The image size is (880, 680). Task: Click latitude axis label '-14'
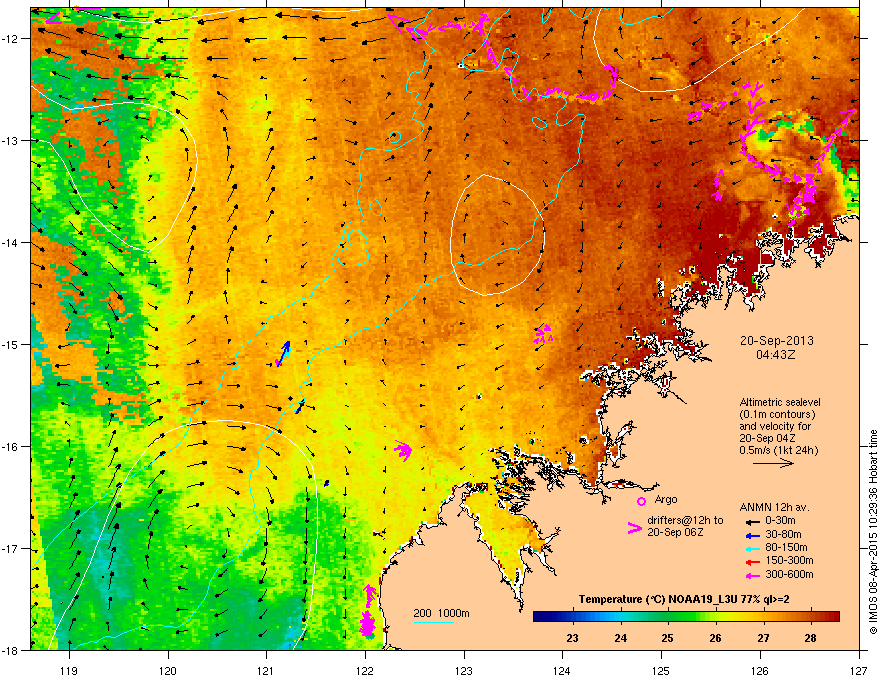click(11, 243)
